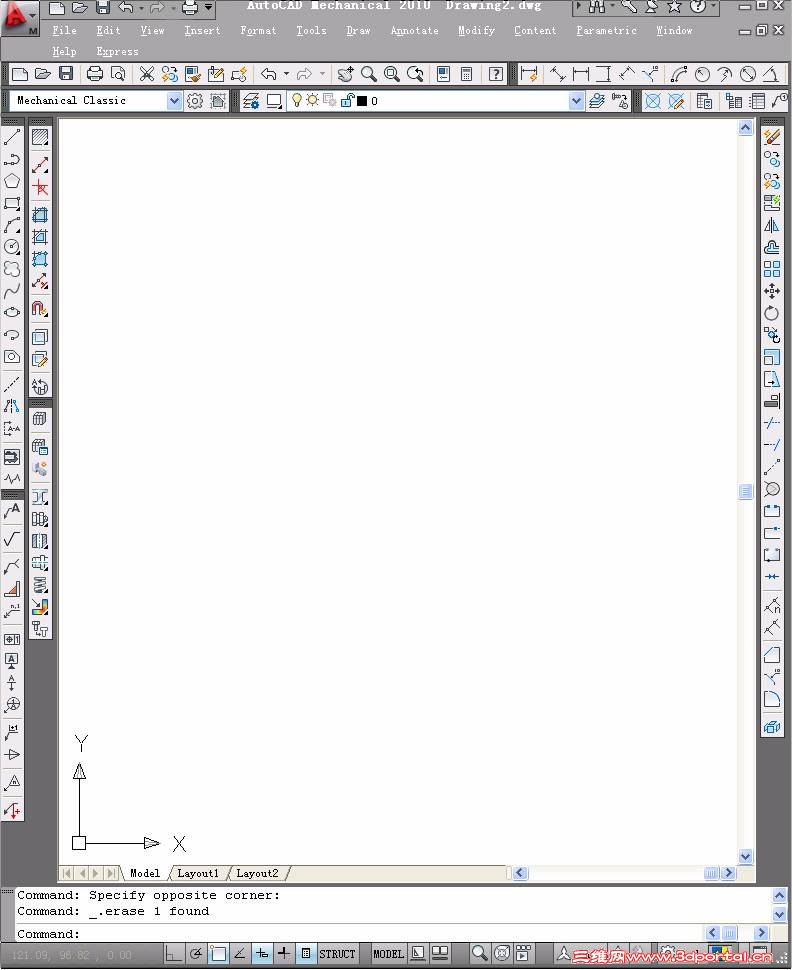Select the Spline curve tool
This screenshot has width=792, height=970.
coord(12,291)
